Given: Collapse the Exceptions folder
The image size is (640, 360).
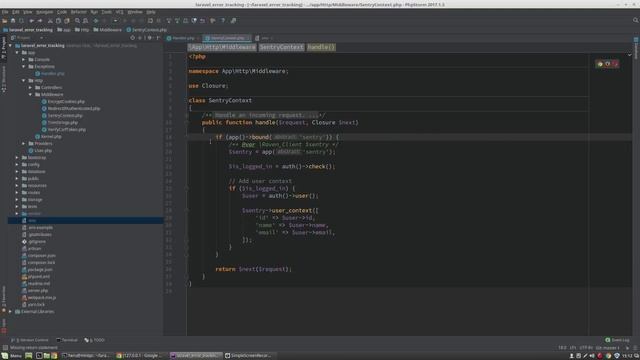Looking at the screenshot, I should tap(24, 67).
